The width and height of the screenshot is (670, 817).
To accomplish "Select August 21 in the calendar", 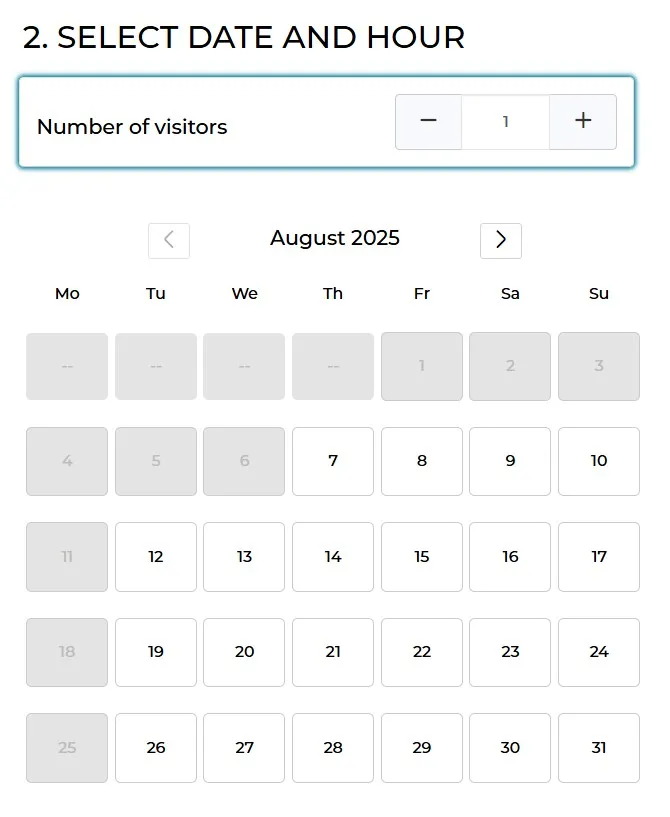I will tap(333, 652).
